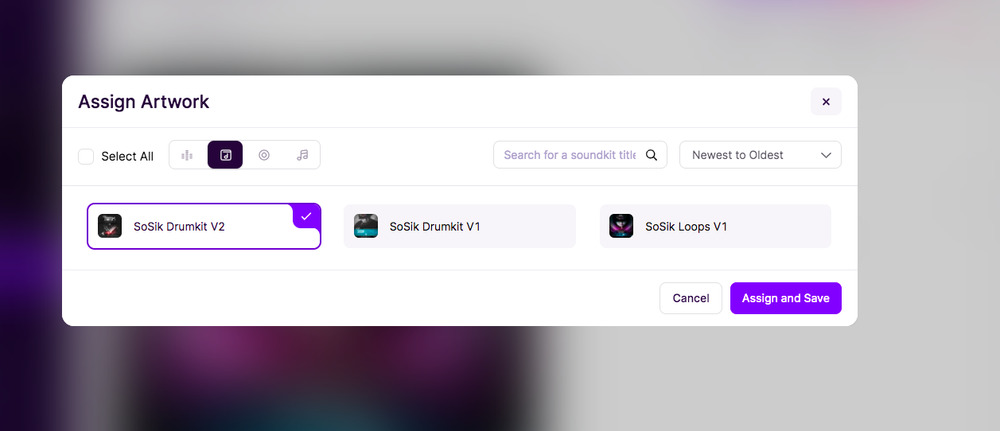Click the SoSik Drumkit V2 title text
Viewport: 1000px width, 431px height.
[179, 226]
